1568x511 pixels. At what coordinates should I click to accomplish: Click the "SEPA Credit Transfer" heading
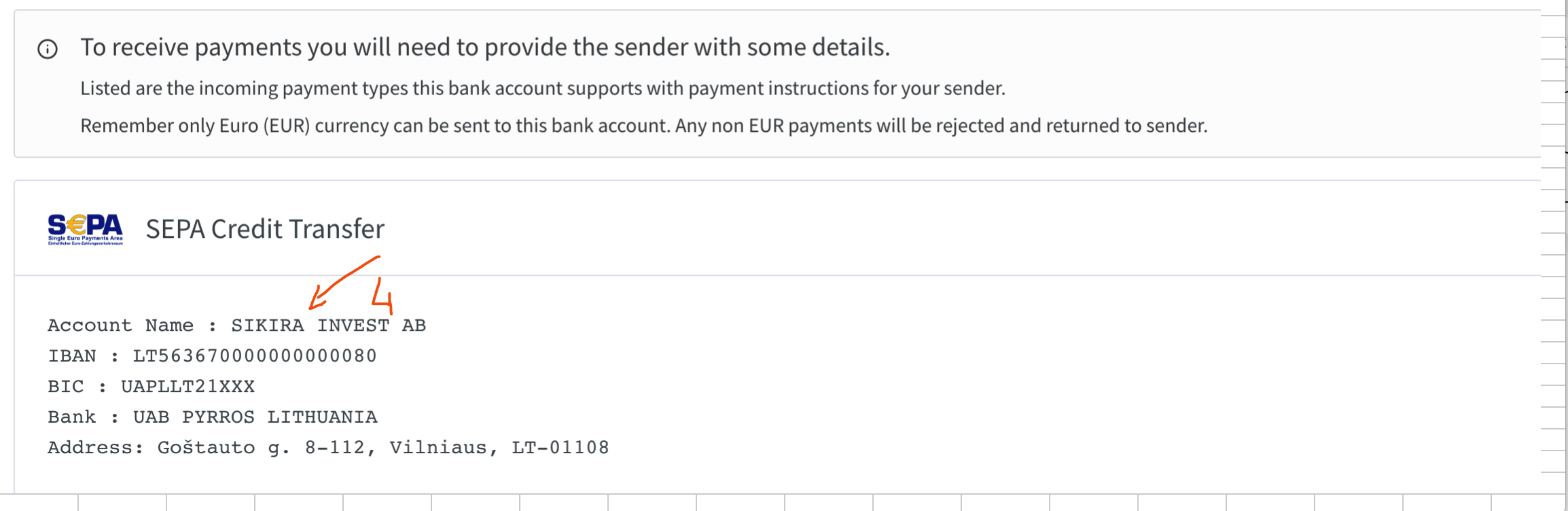tap(265, 229)
